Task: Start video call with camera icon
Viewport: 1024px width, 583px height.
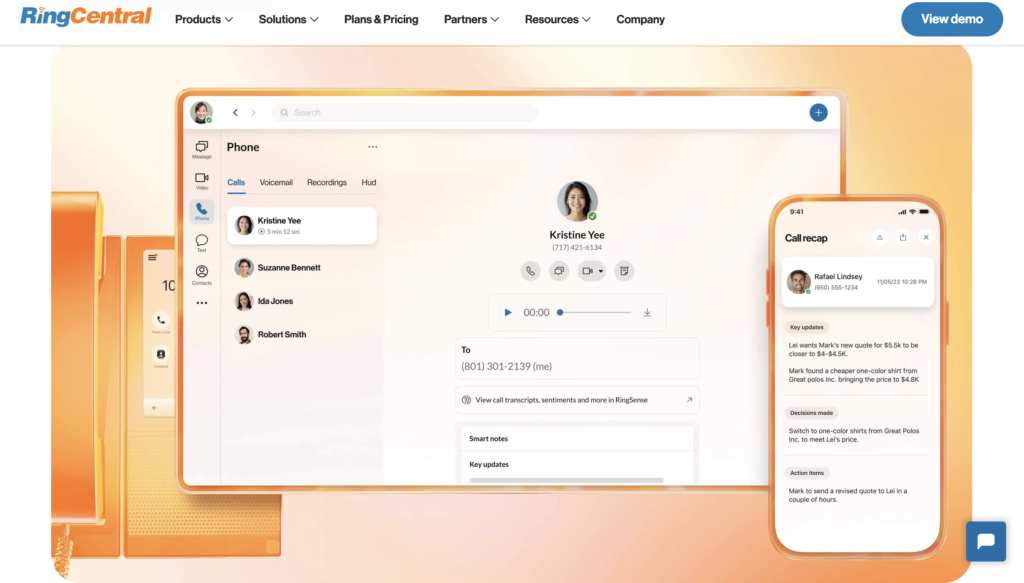Action: 587,271
